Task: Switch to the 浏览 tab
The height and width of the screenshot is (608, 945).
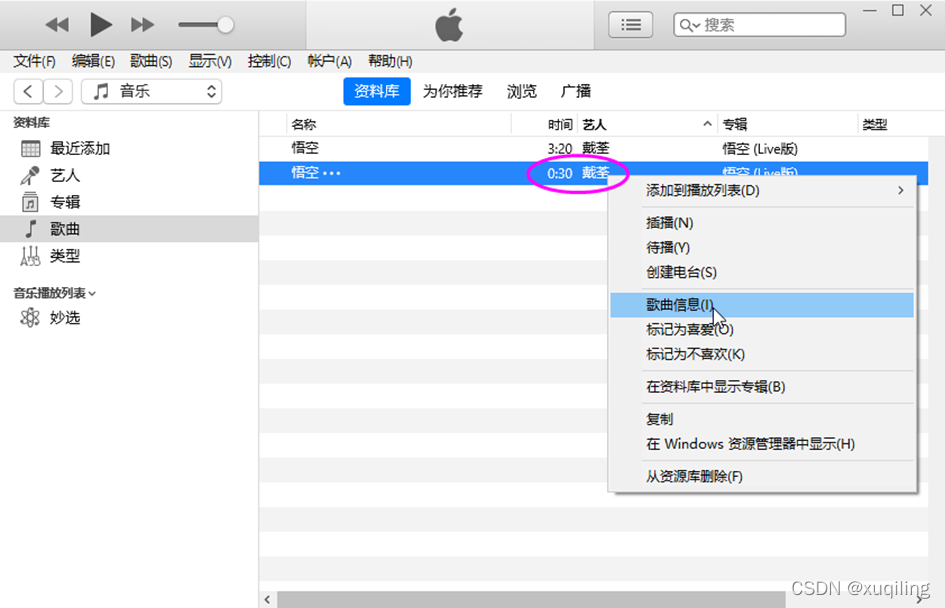Action: pyautogui.click(x=521, y=91)
